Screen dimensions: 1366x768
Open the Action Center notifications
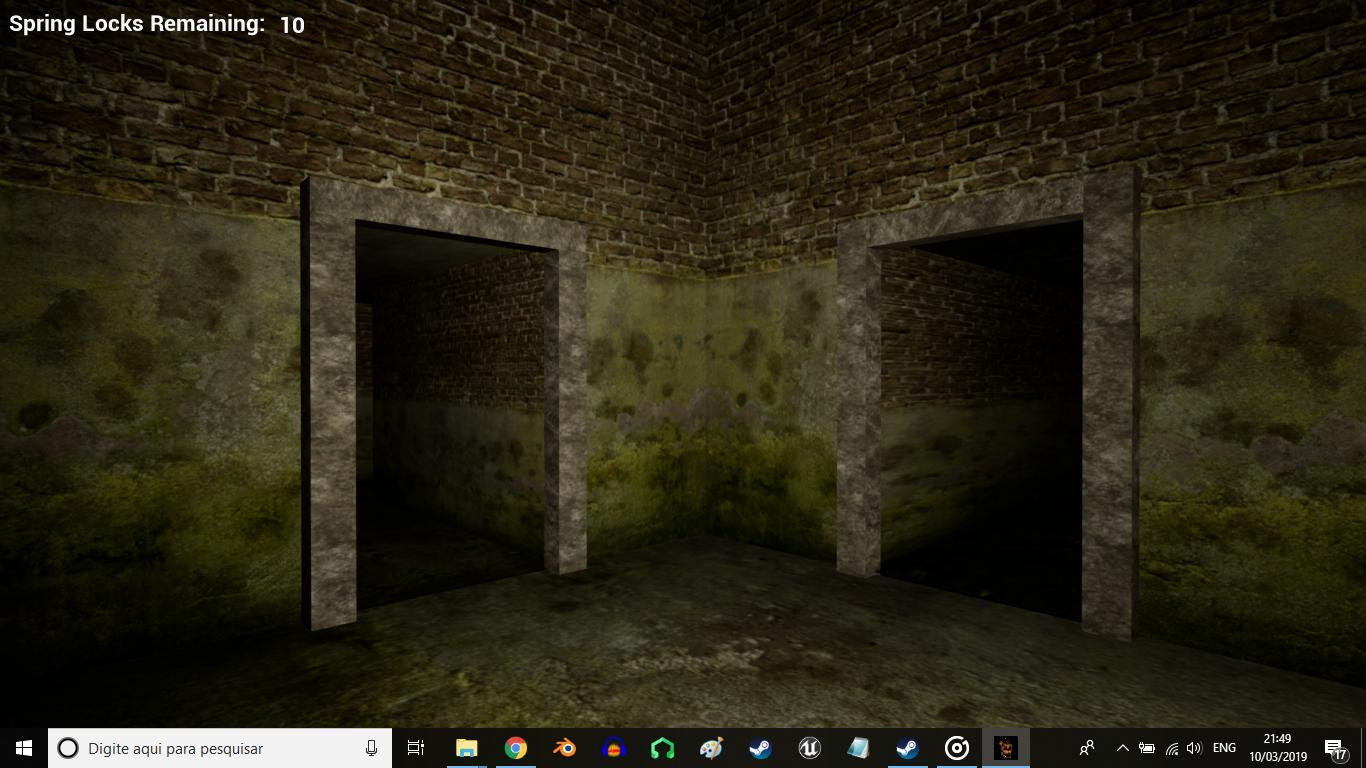point(1336,748)
